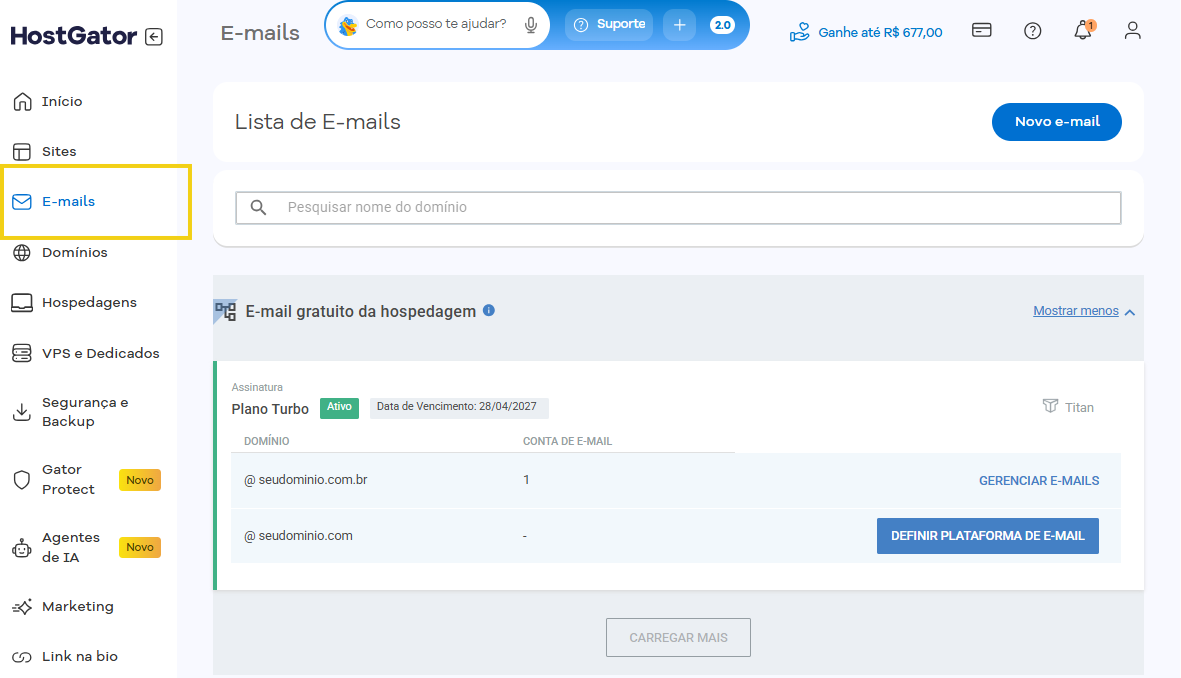Click DEFINIR PLATAFORMA DE E-MAIL button
Viewport: 1181px width, 678px height.
pos(987,536)
